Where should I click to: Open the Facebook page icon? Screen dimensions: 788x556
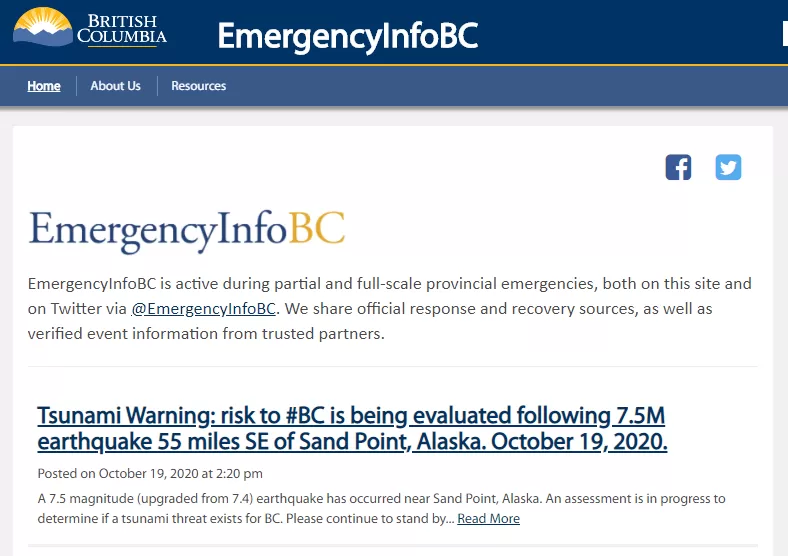point(678,167)
